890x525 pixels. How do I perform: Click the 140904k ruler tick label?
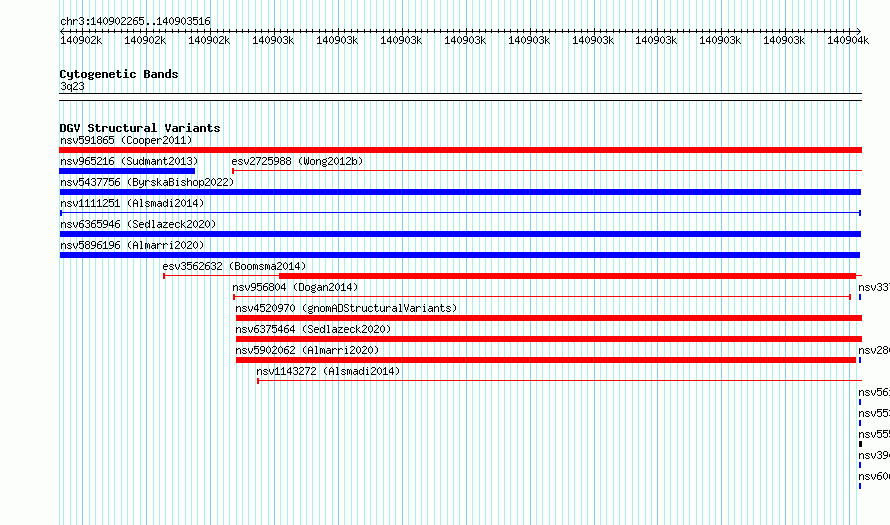847,40
